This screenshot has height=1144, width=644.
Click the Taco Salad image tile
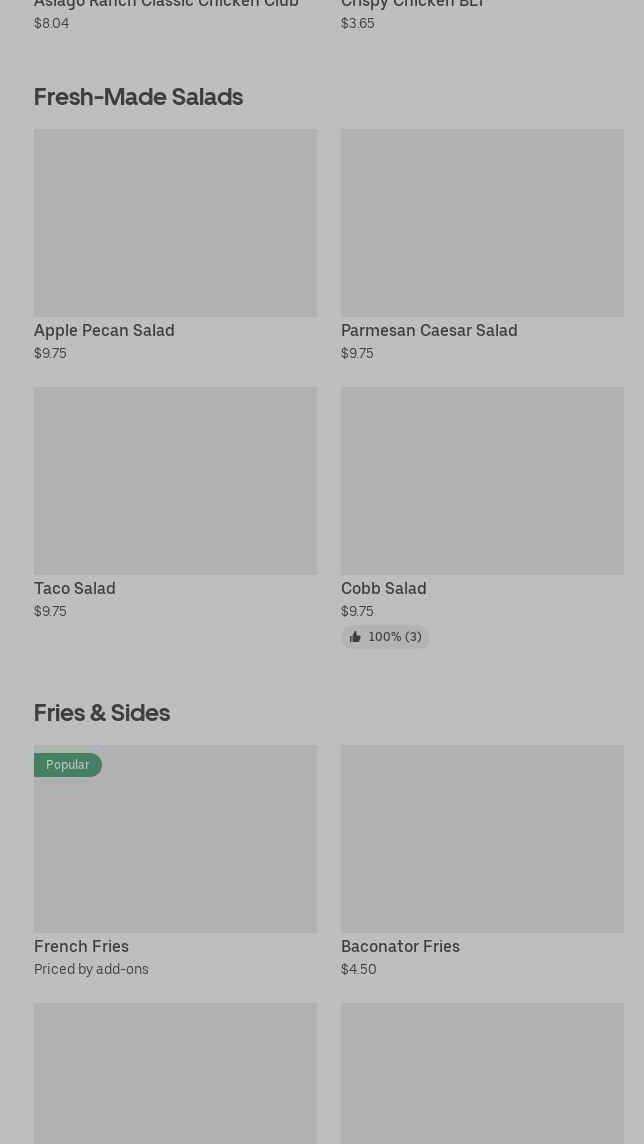pyautogui.click(x=175, y=480)
